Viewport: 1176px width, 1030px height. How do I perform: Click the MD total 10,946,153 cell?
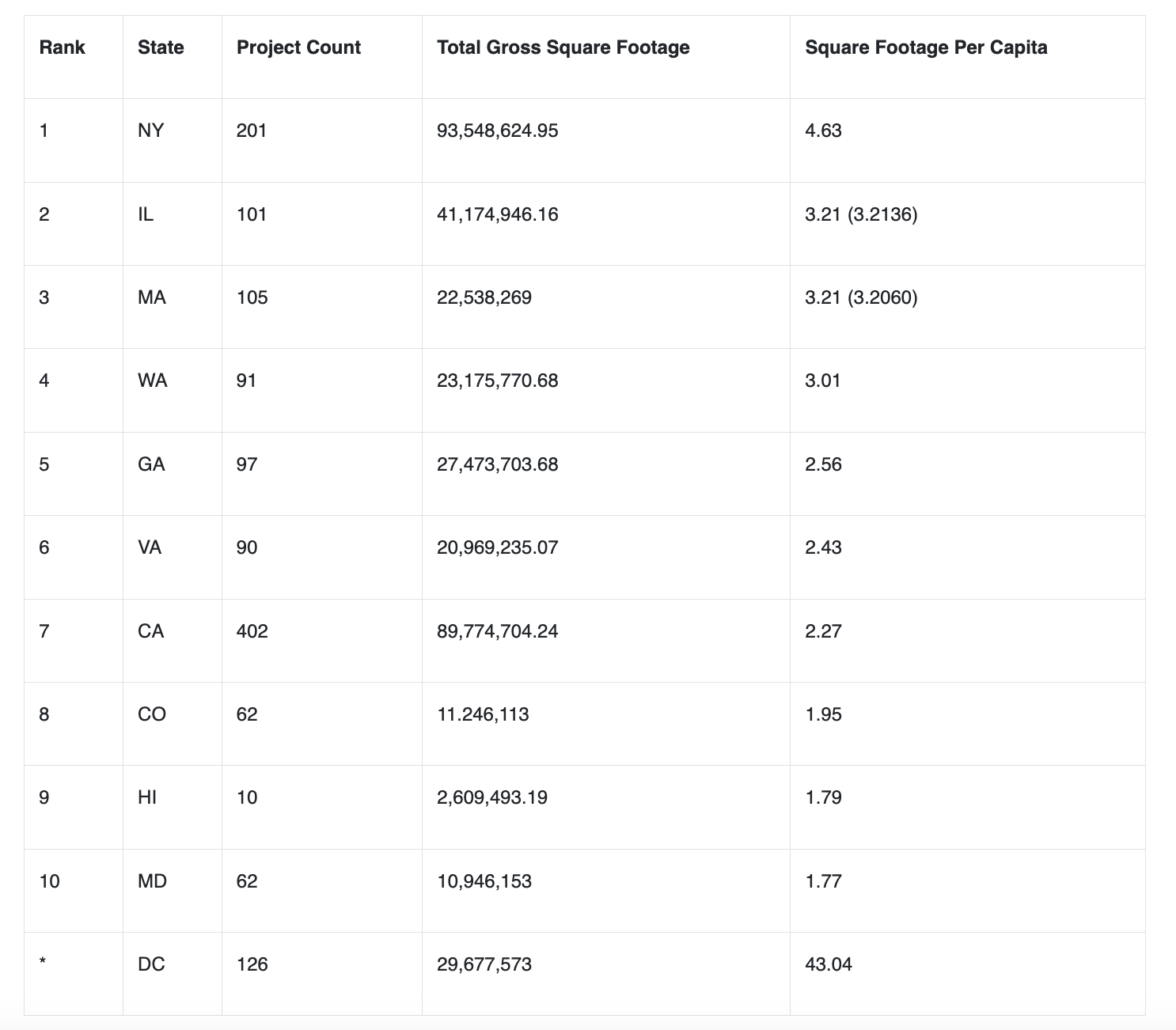(x=484, y=881)
